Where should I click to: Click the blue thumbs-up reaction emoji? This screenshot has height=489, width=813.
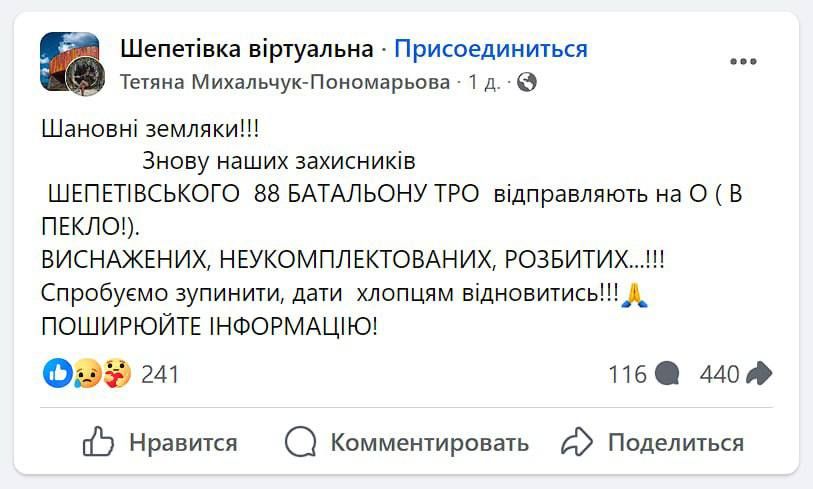[58, 374]
